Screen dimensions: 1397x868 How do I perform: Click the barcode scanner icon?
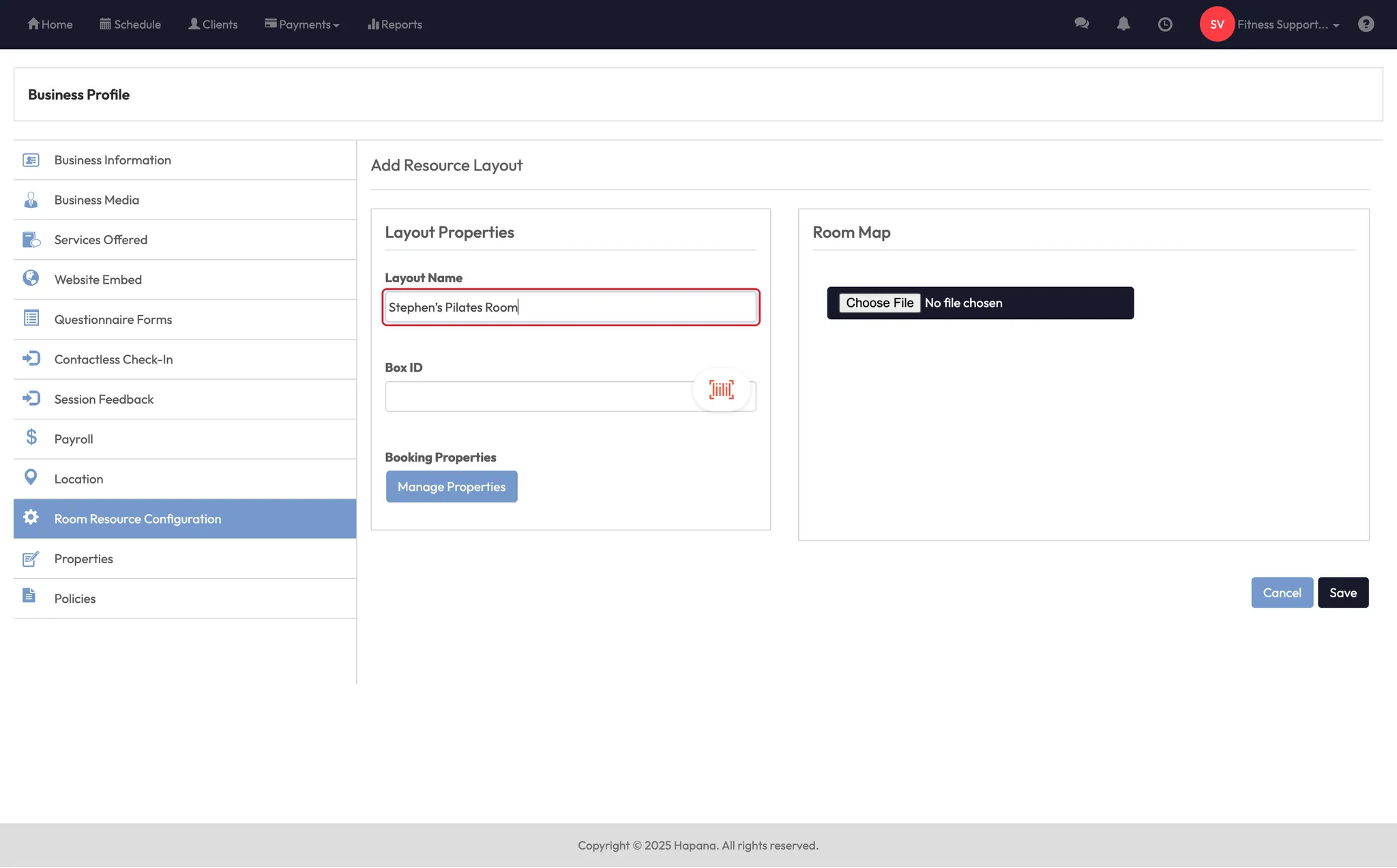(x=721, y=390)
